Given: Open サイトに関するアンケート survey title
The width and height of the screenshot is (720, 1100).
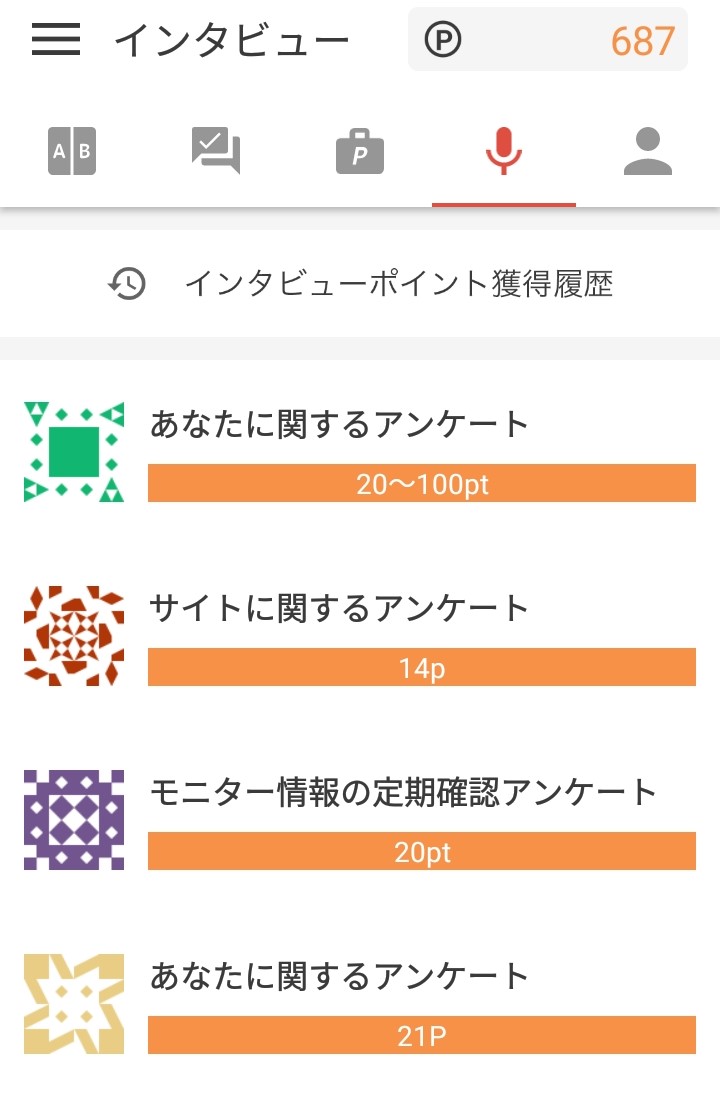Looking at the screenshot, I should 339,608.
